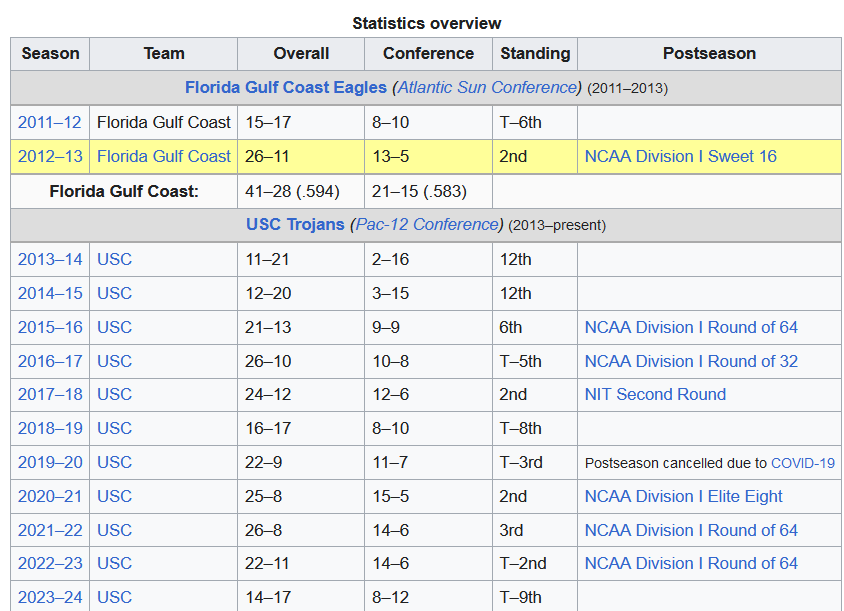This screenshot has height=611, width=844.
Task: Open the 2021–22 season link
Action: coord(50,530)
